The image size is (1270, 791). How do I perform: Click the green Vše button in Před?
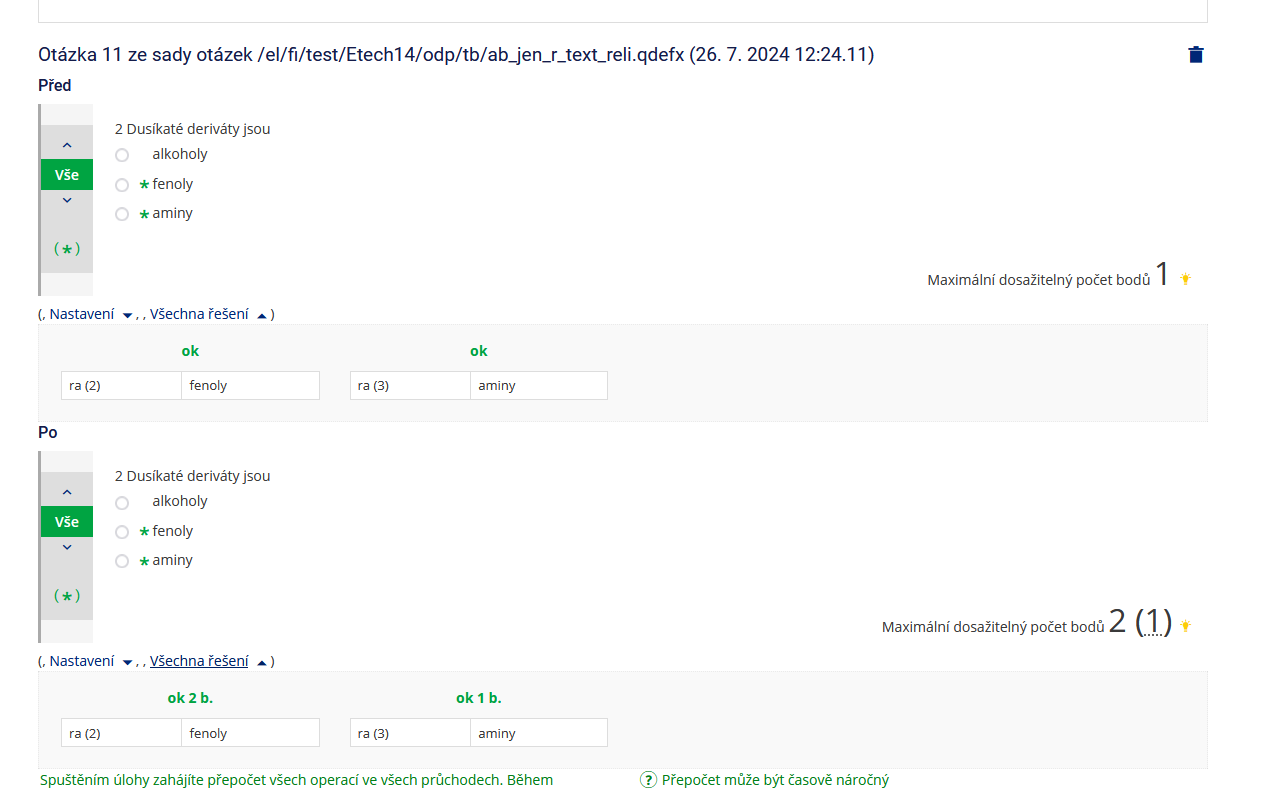click(x=67, y=174)
